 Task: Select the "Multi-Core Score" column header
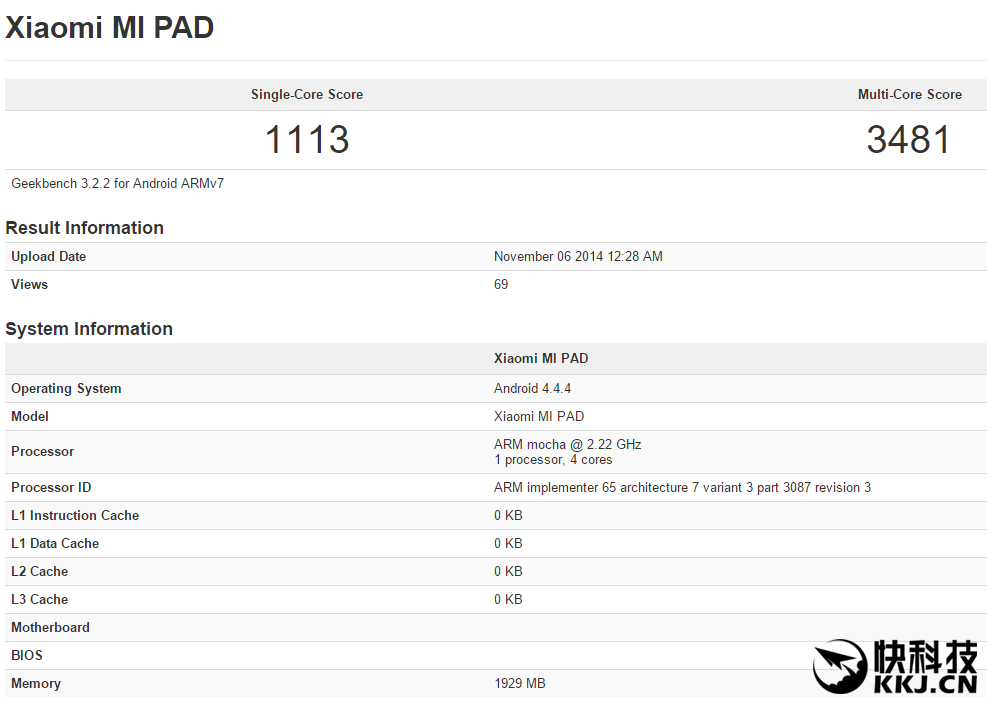coord(910,94)
